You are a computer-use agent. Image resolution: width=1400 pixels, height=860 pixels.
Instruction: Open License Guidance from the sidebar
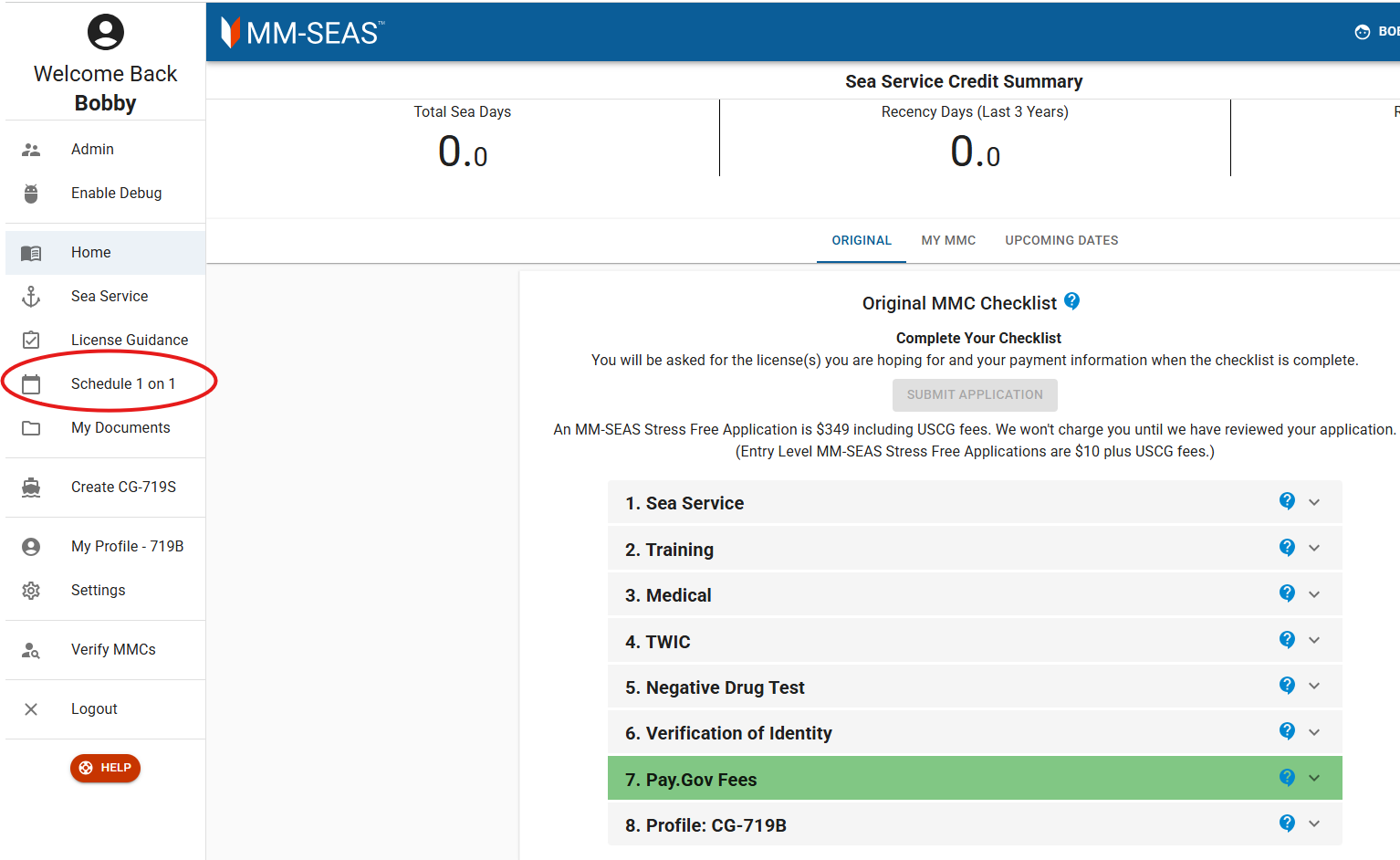[105, 341]
